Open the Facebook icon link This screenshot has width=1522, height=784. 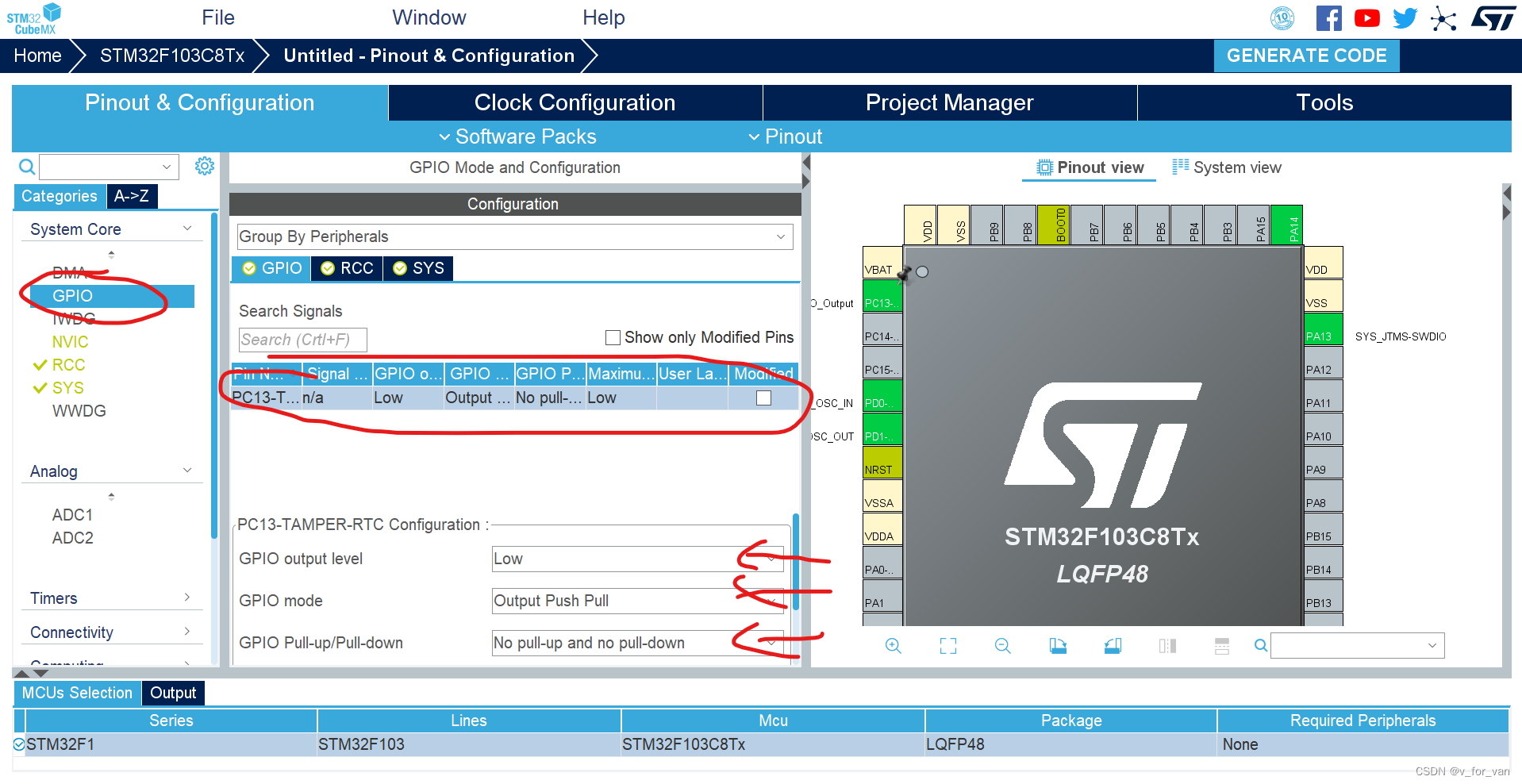pyautogui.click(x=1328, y=18)
